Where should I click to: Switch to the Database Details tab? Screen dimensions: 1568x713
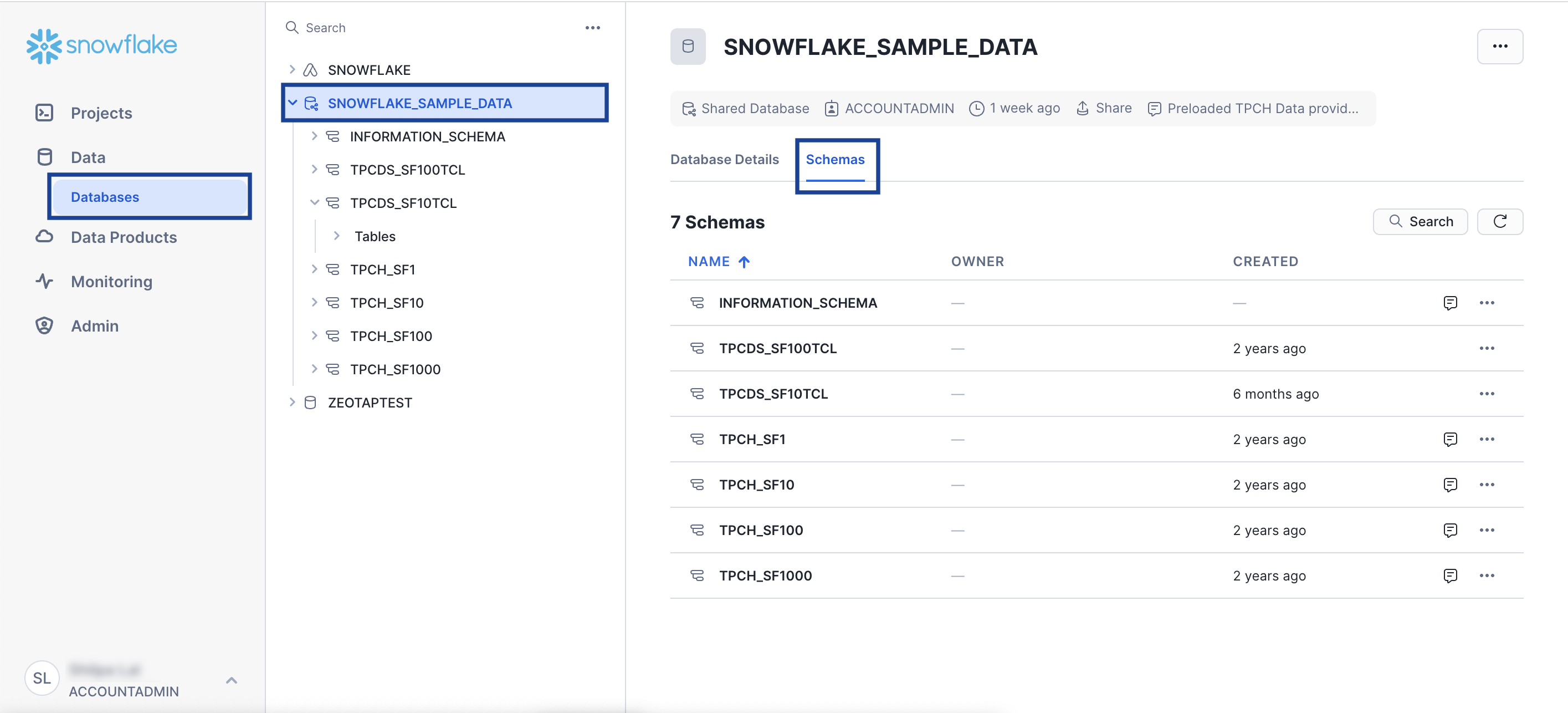pyautogui.click(x=724, y=160)
